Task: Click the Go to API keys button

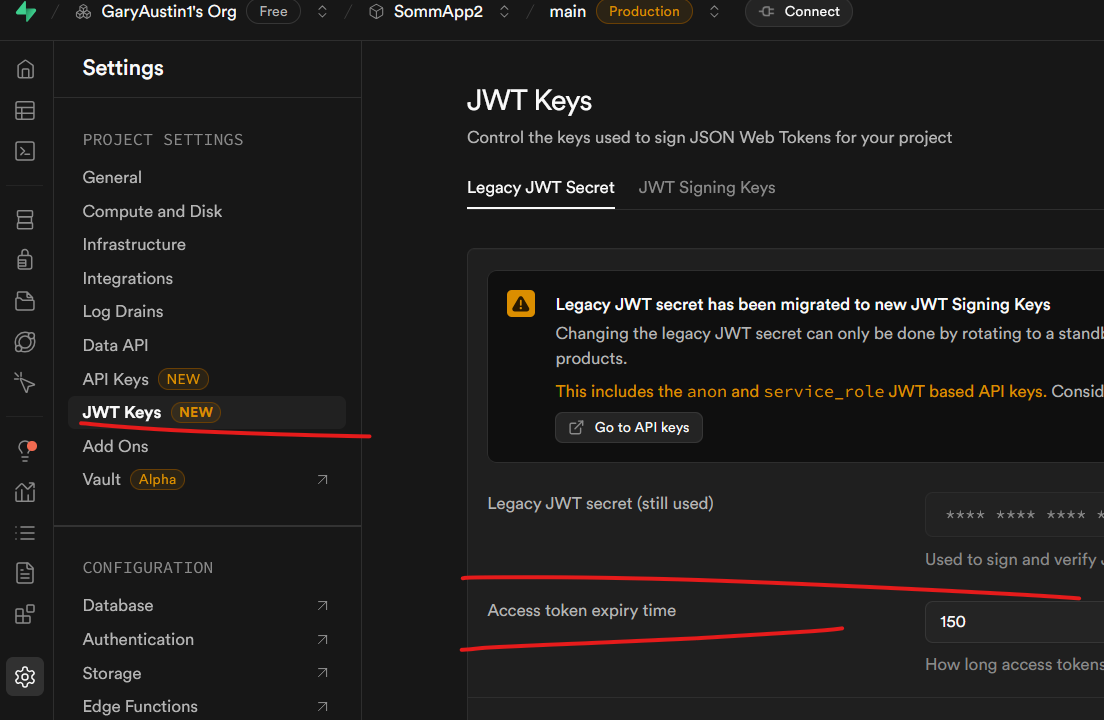Action: tap(629, 427)
